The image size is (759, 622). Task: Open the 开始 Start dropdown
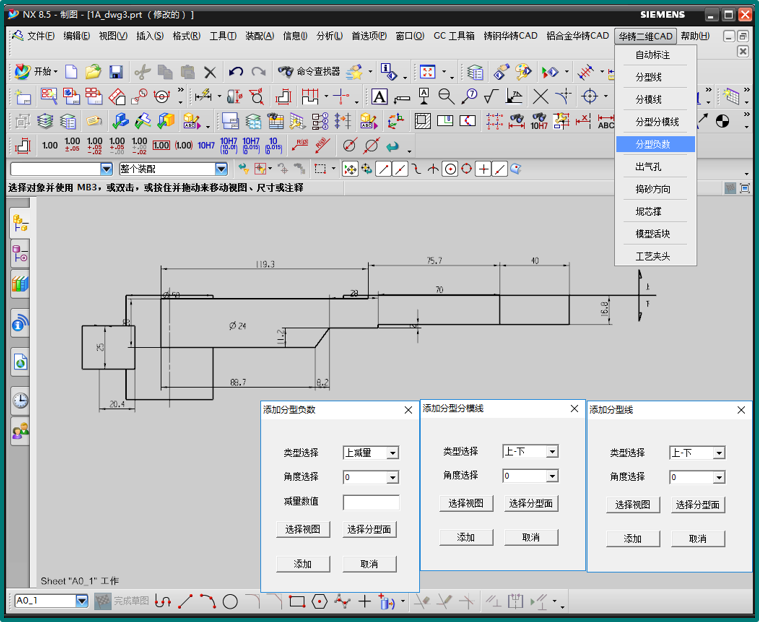tap(36, 72)
